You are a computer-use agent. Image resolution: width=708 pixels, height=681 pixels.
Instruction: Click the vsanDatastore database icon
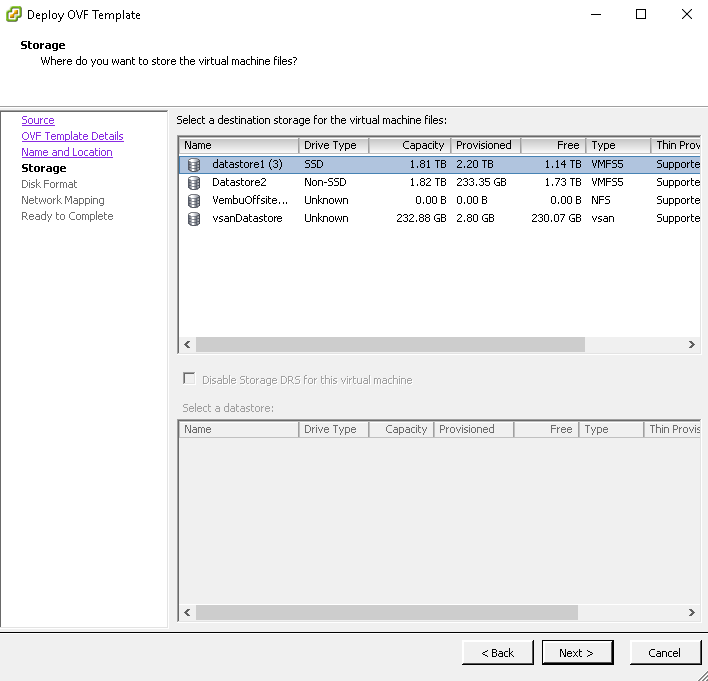(194, 219)
